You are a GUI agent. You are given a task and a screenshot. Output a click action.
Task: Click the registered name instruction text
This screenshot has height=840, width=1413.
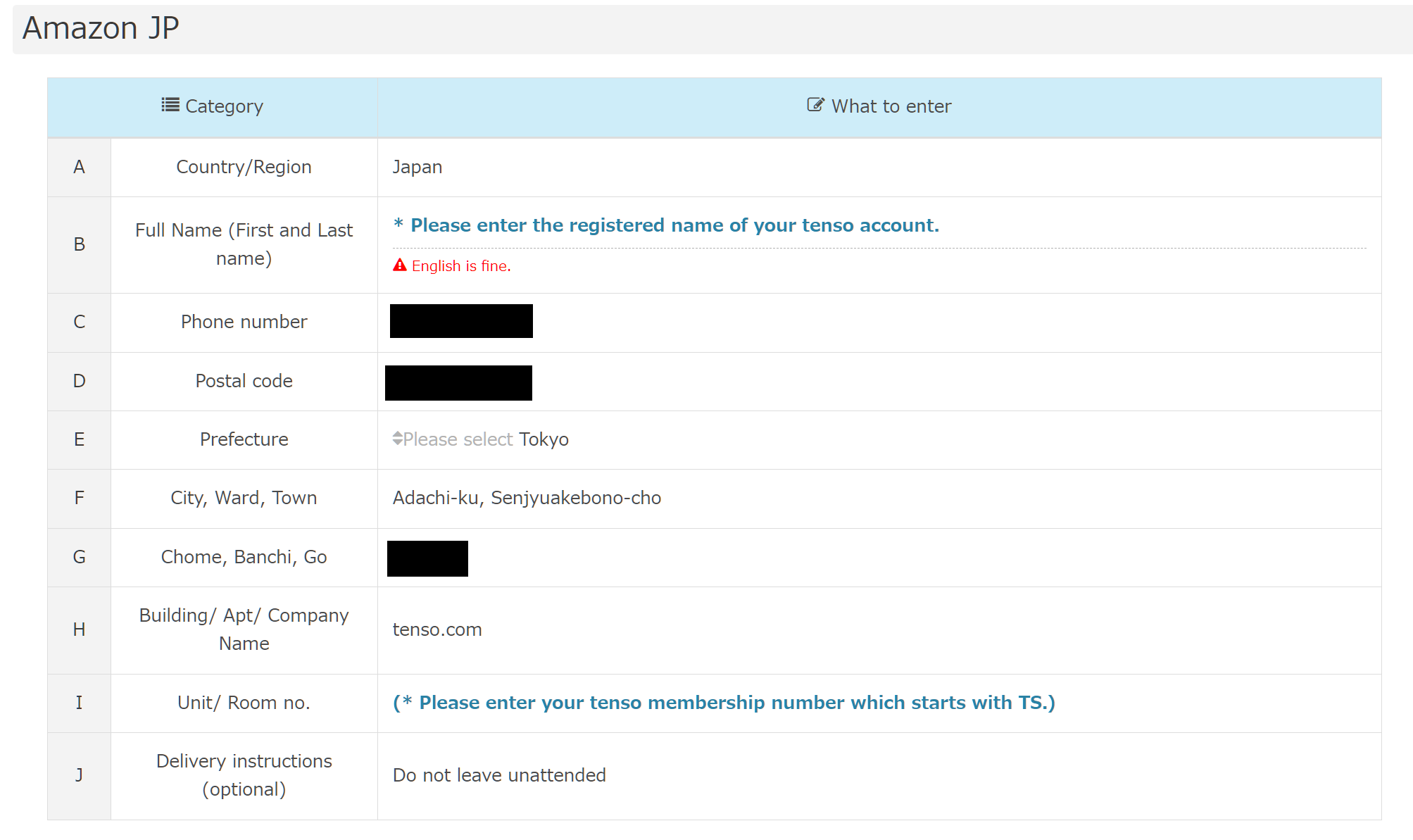coord(666,225)
